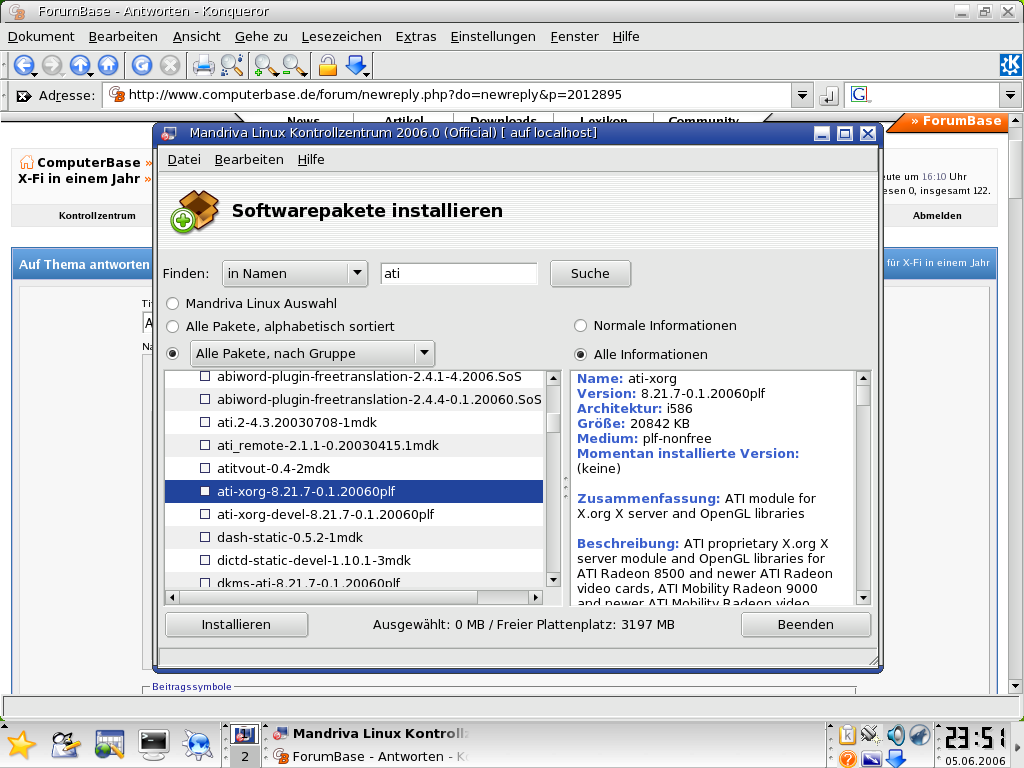Click the orange help tray icon
The image size is (1024, 768).
click(x=848, y=758)
